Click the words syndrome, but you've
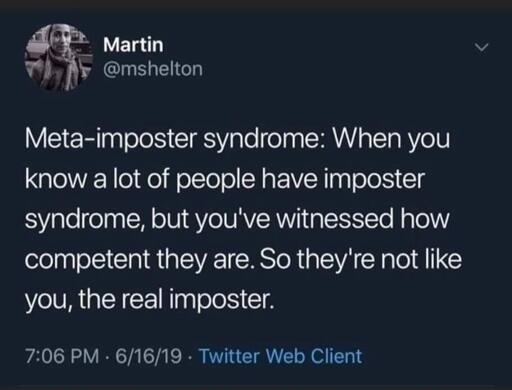512x390 pixels. point(147,220)
